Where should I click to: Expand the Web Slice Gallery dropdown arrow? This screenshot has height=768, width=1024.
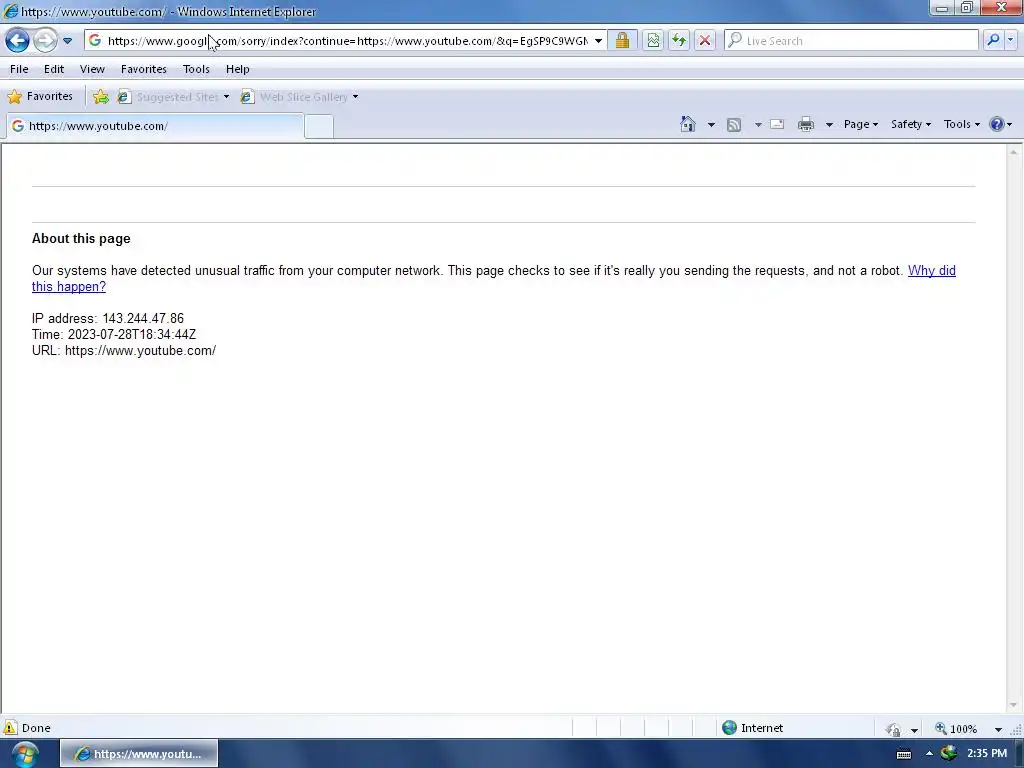355,97
